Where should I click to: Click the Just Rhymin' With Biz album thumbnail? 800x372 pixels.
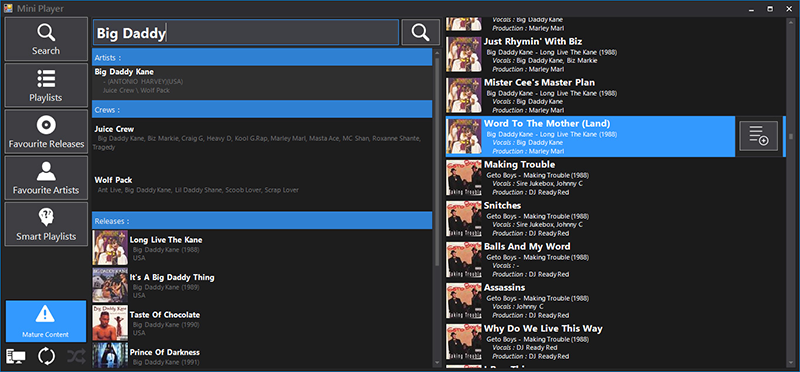(x=464, y=54)
